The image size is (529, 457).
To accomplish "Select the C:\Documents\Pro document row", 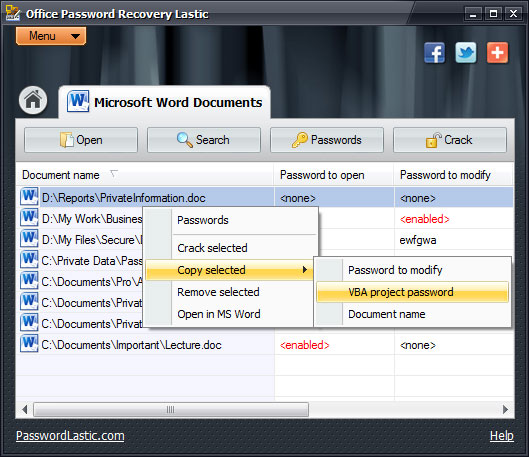I will pyautogui.click(x=92, y=282).
